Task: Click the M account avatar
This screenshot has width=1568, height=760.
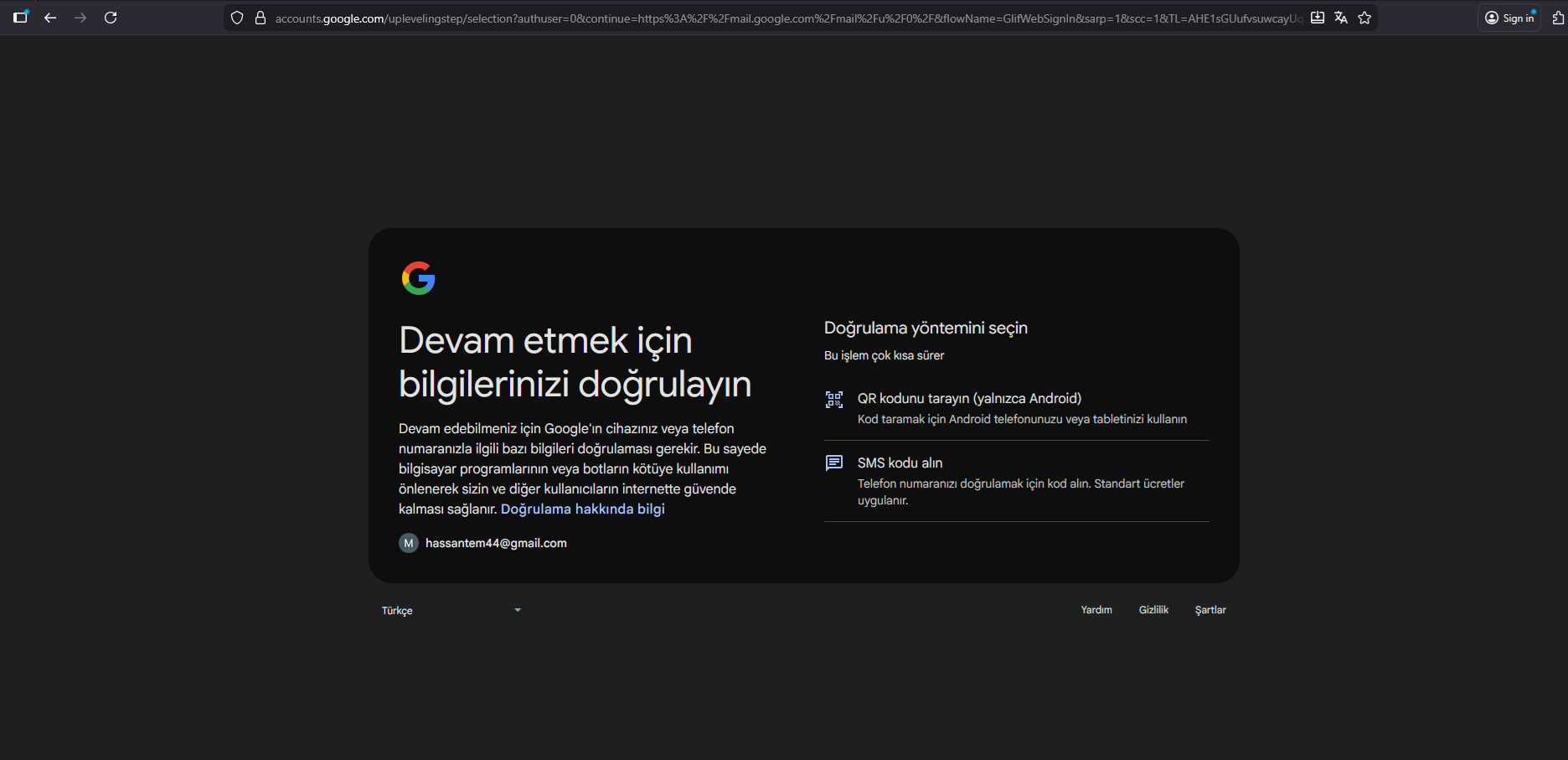Action: 409,543
